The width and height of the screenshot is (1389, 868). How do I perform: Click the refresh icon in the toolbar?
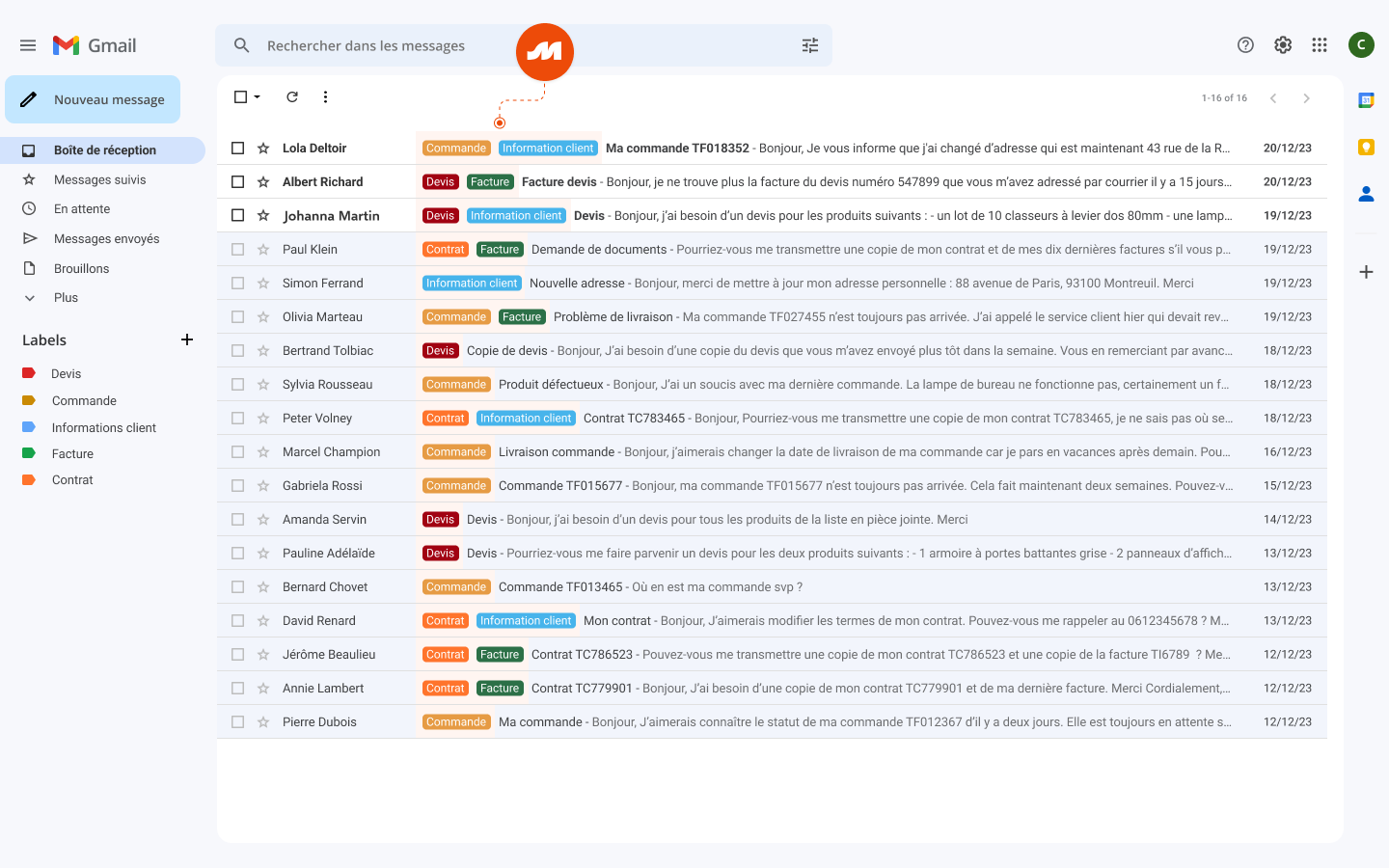(x=292, y=97)
